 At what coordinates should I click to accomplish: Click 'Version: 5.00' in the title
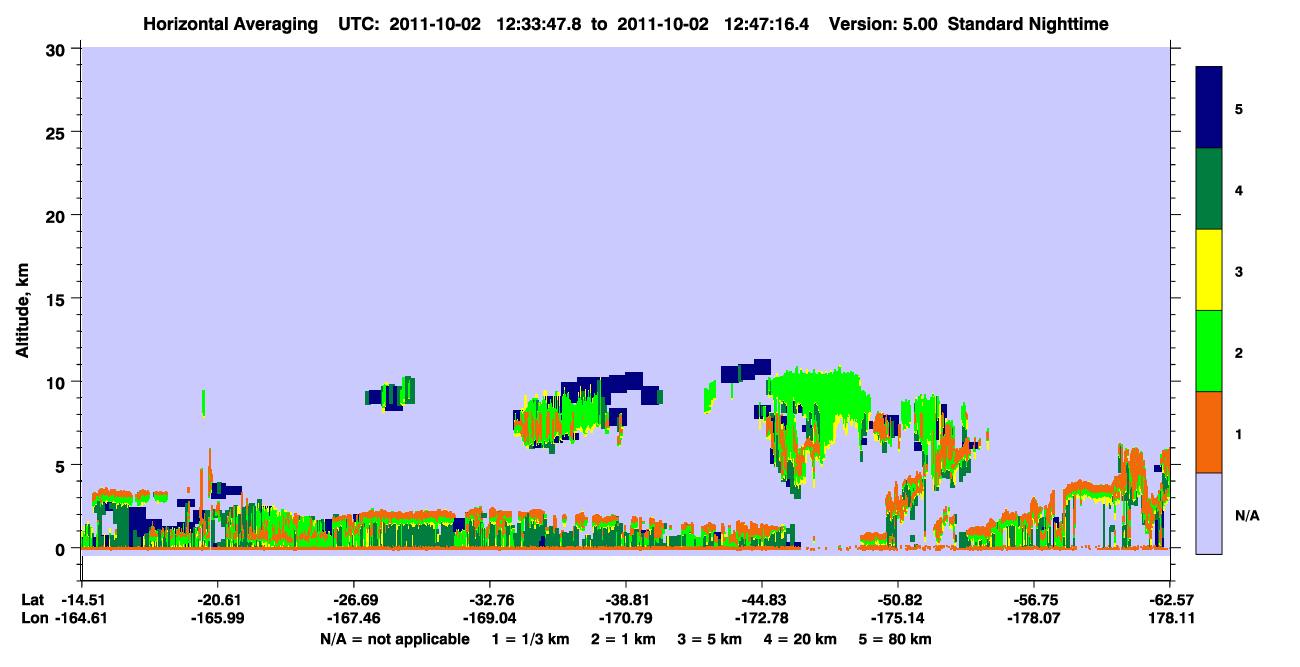pyautogui.click(x=883, y=23)
